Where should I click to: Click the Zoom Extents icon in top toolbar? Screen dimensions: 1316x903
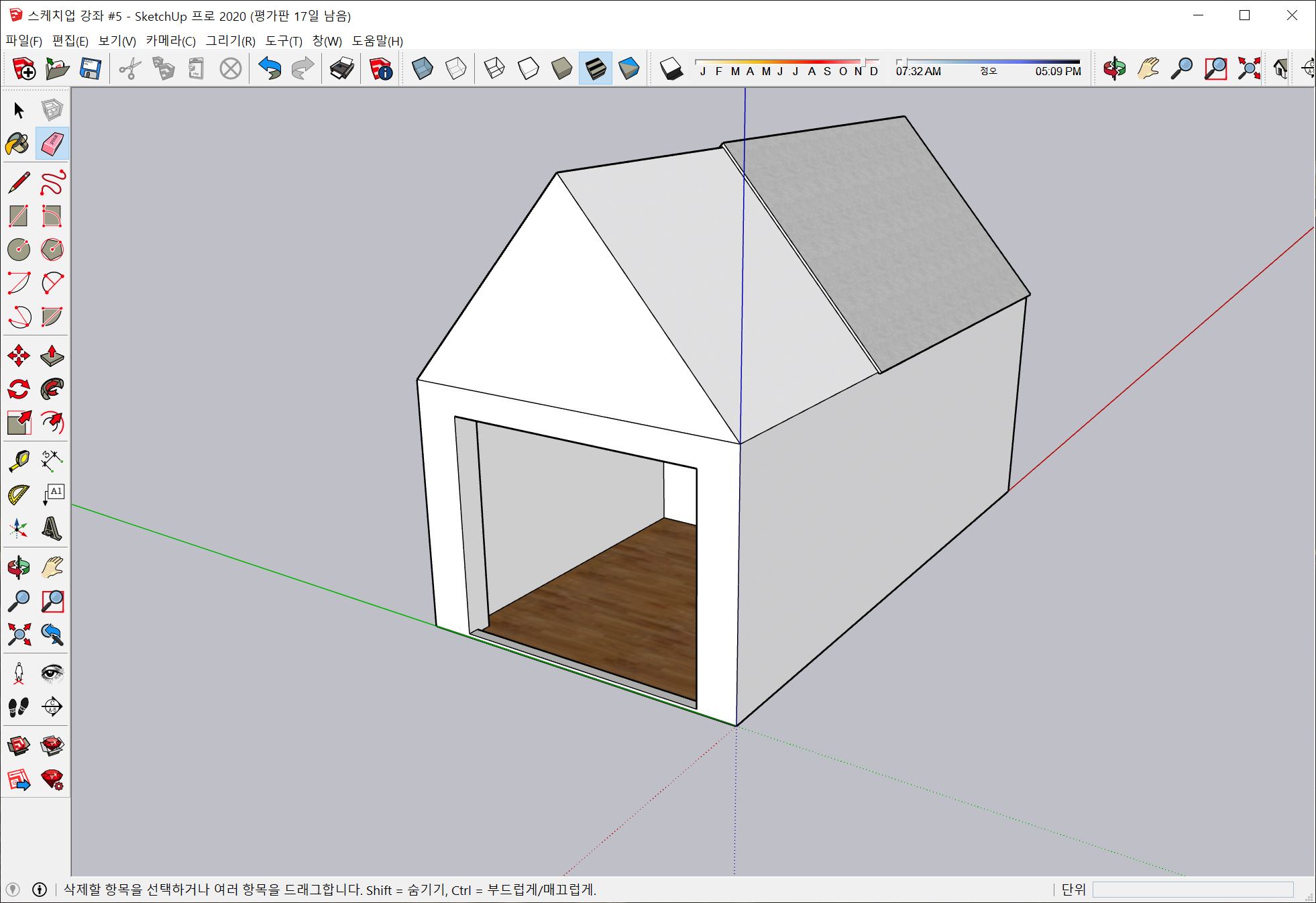pyautogui.click(x=1248, y=68)
